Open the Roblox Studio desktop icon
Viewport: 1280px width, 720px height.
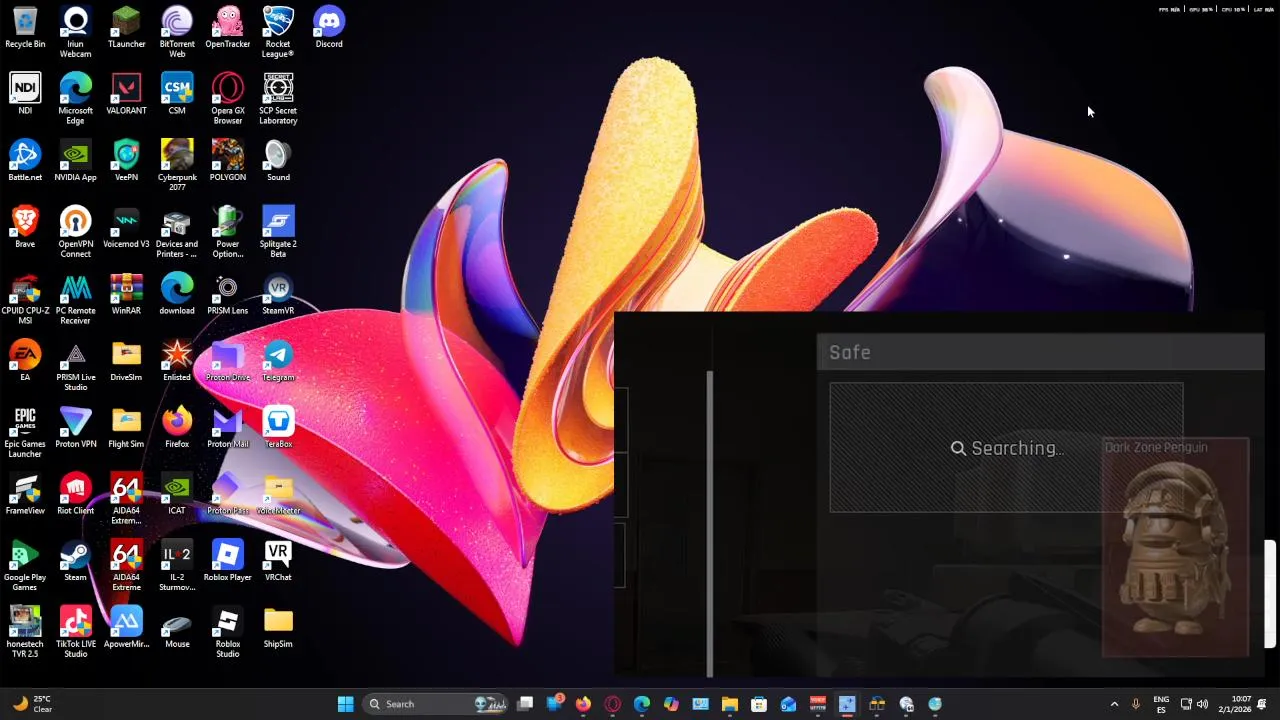coord(228,633)
